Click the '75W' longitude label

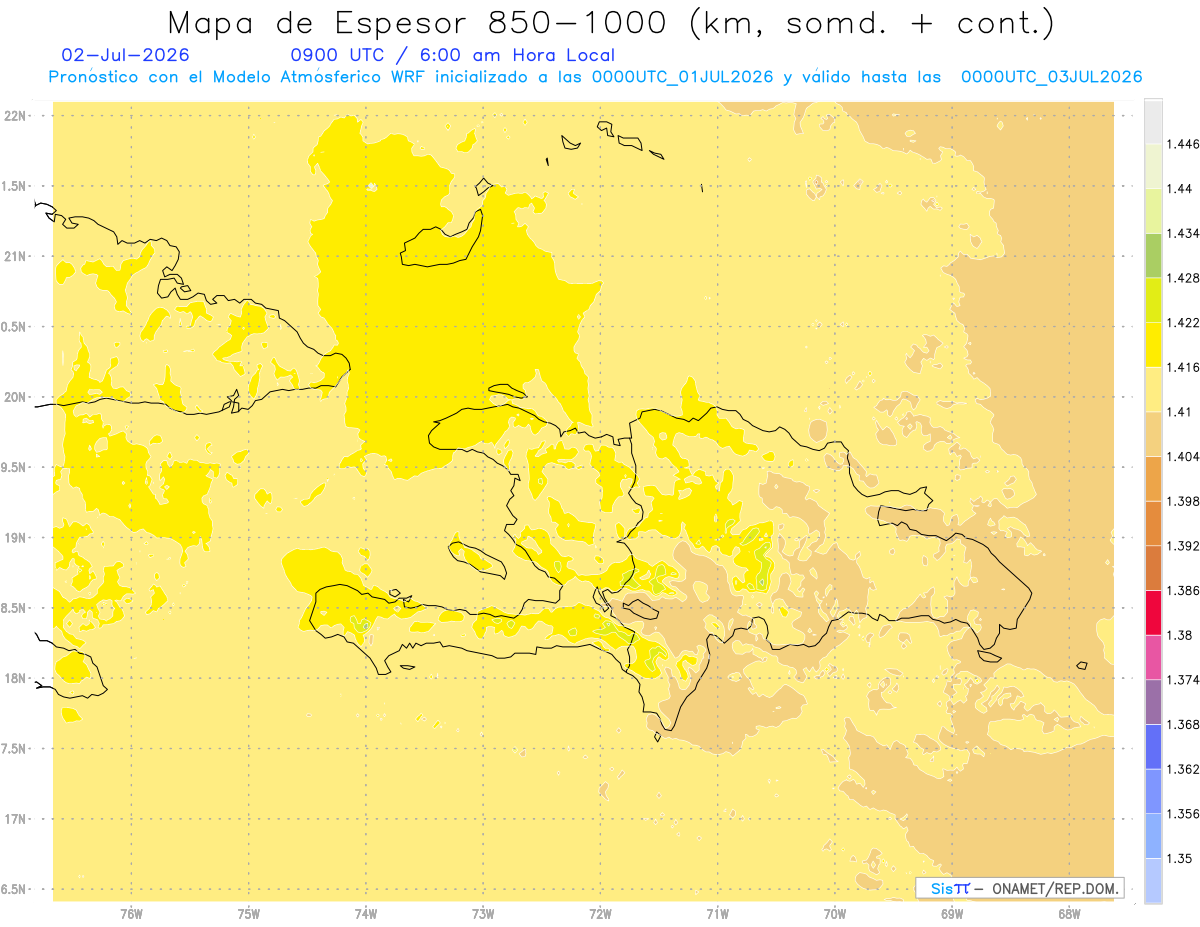pyautogui.click(x=248, y=914)
